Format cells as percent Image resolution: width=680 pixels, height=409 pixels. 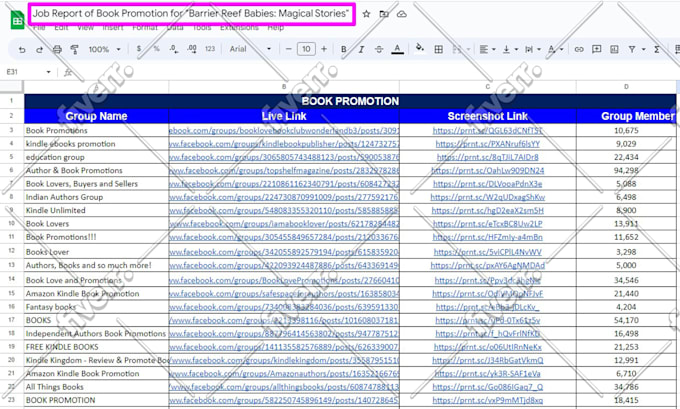(x=156, y=49)
